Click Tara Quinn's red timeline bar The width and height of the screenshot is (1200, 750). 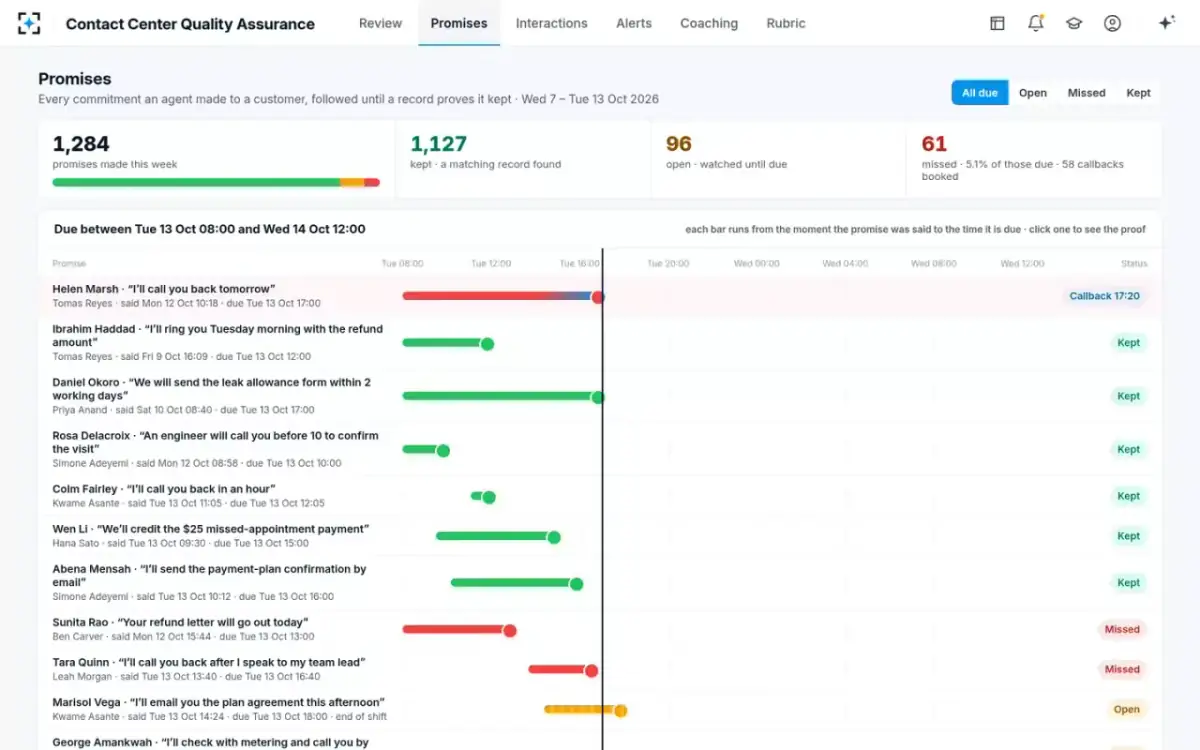tap(562, 670)
